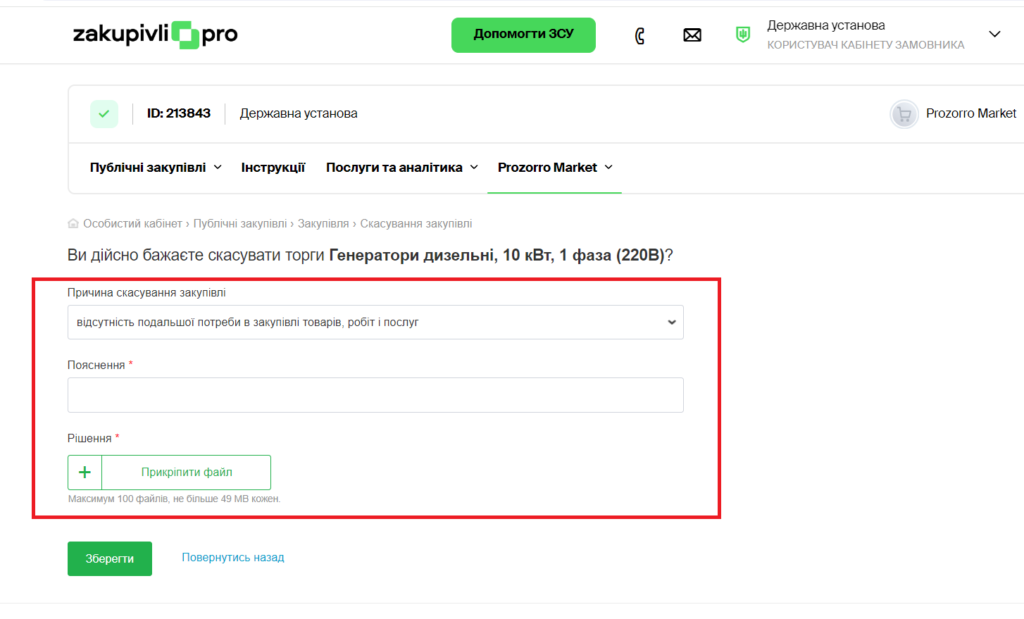Click the Prozorro Market cart icon
This screenshot has width=1024, height=619.
(904, 114)
